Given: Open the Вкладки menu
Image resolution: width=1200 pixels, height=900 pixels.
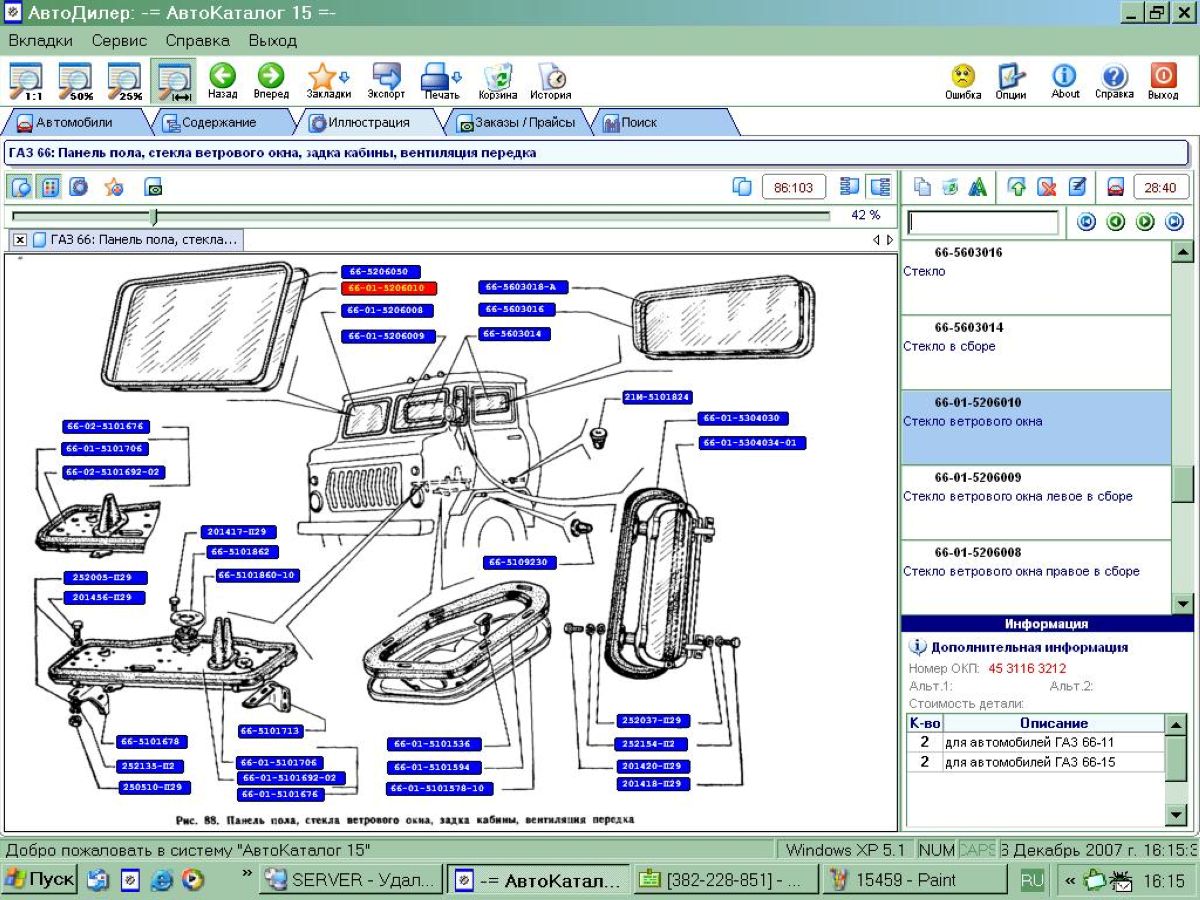Looking at the screenshot, I should pos(41,41).
